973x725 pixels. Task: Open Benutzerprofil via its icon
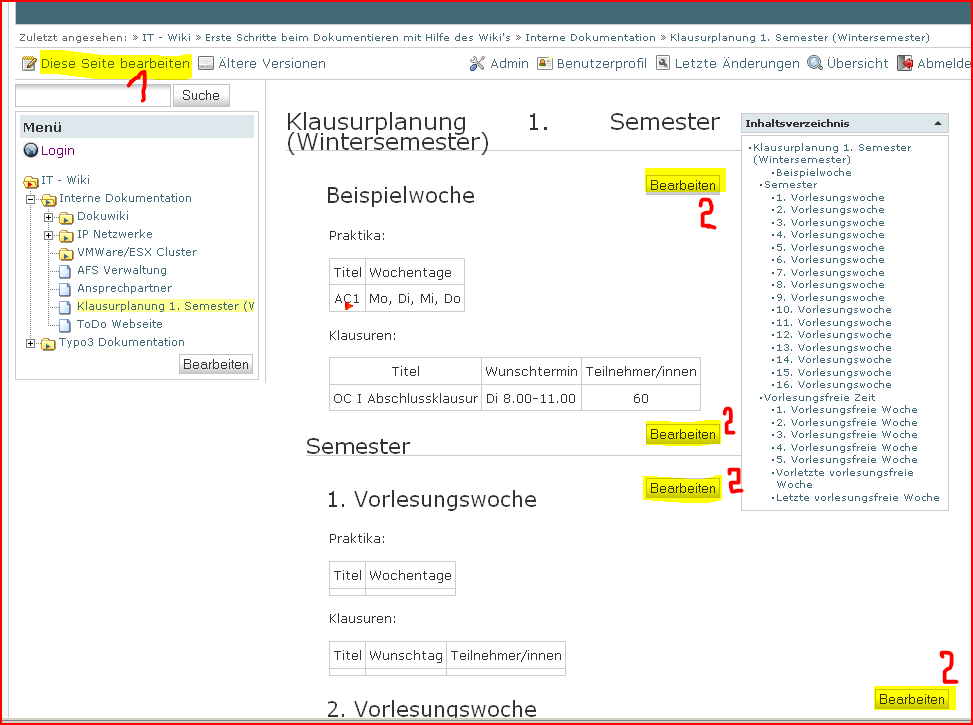(x=545, y=64)
